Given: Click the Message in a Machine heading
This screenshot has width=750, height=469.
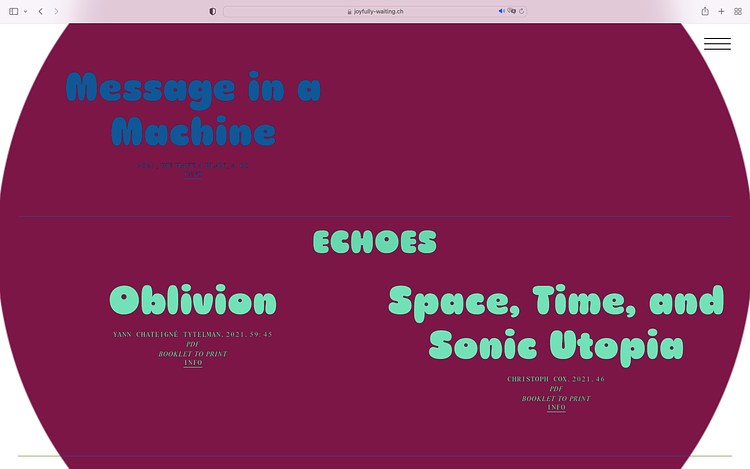Looking at the screenshot, I should coord(193,110).
